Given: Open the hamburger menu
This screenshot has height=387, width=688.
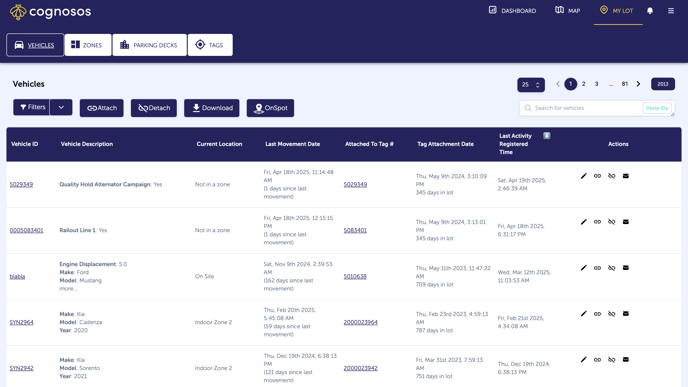Looking at the screenshot, I should click(x=671, y=11).
